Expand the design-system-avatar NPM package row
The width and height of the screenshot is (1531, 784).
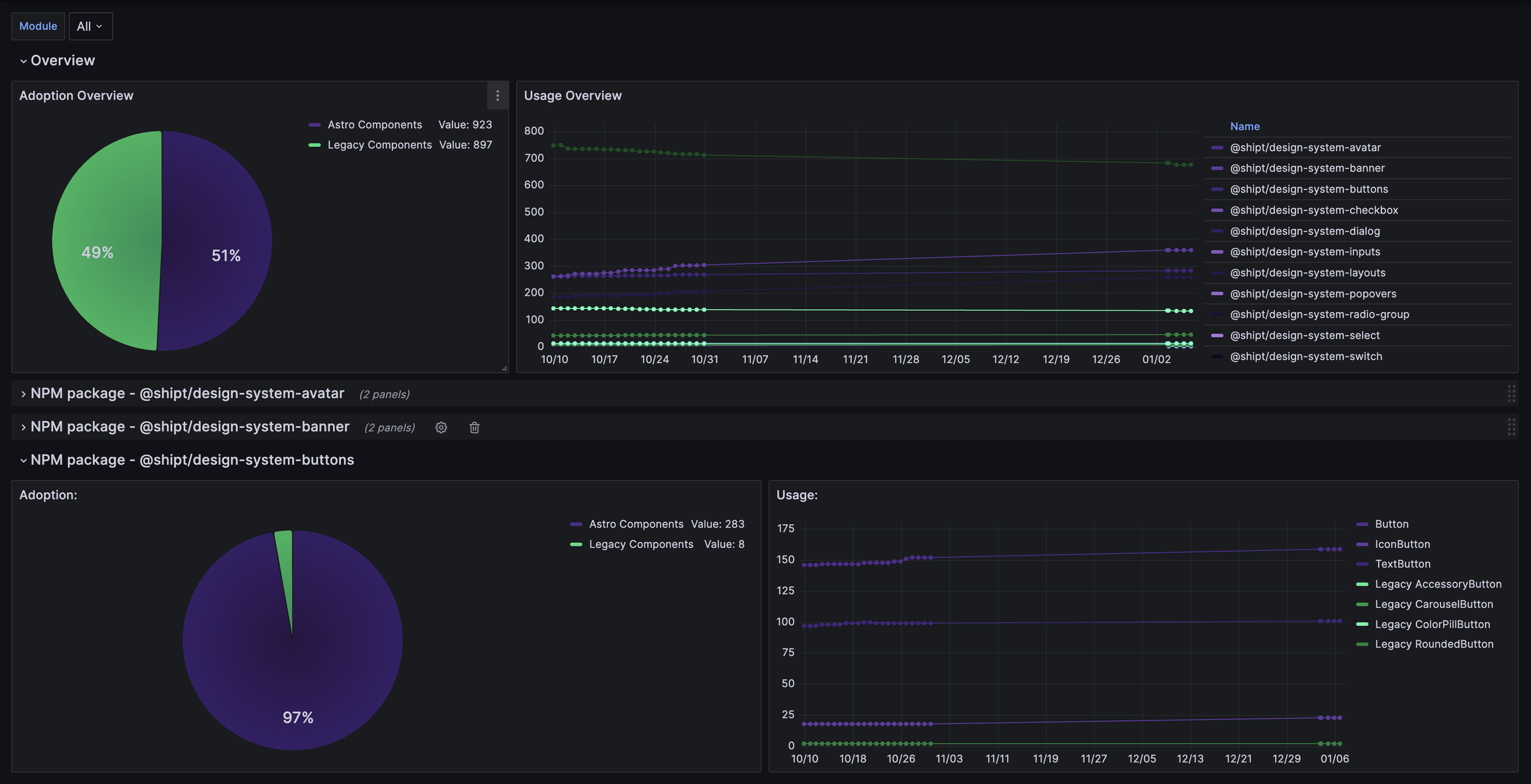(x=23, y=394)
